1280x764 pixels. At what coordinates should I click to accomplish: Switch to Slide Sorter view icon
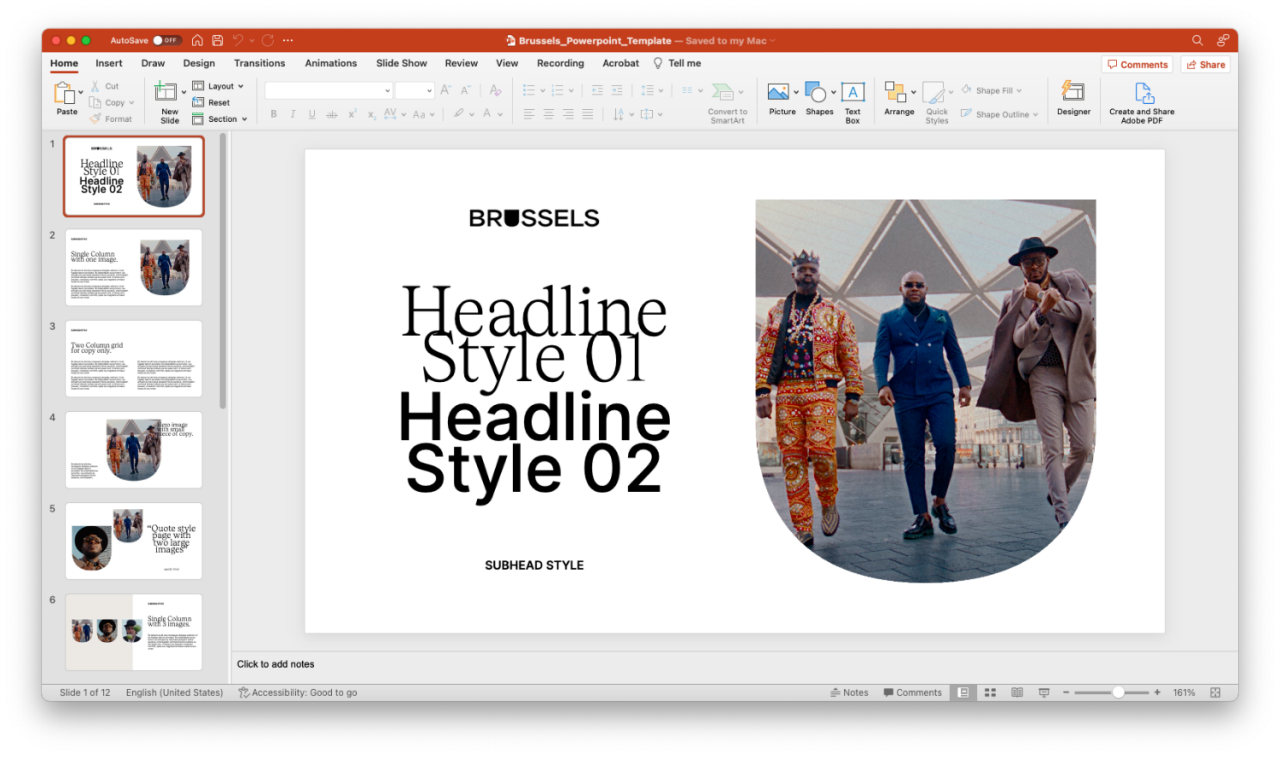coord(990,692)
